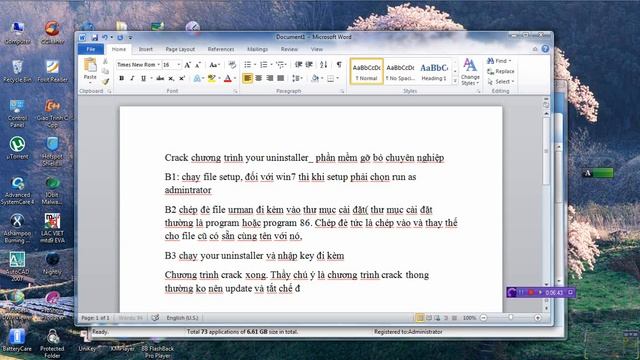Toggle italic formatting
Screen dimensions: 640x360
point(132,78)
